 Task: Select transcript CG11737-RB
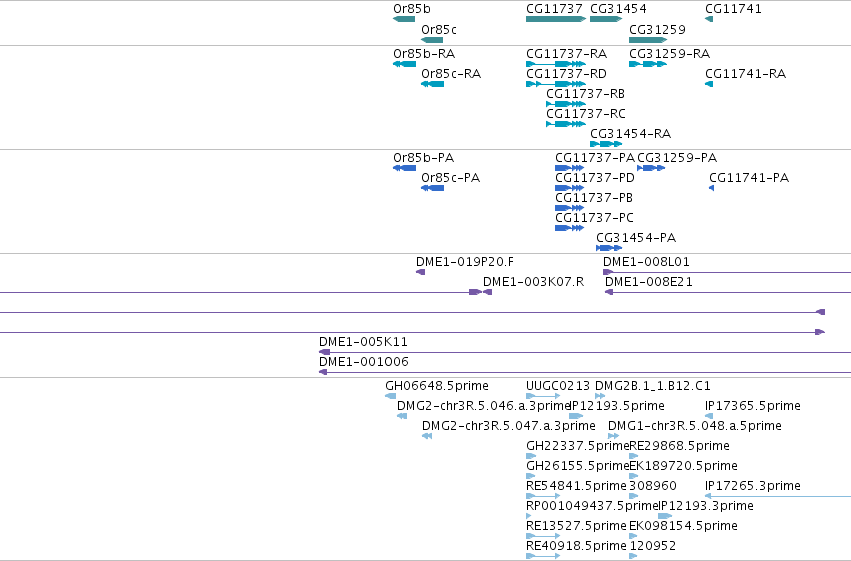click(586, 94)
